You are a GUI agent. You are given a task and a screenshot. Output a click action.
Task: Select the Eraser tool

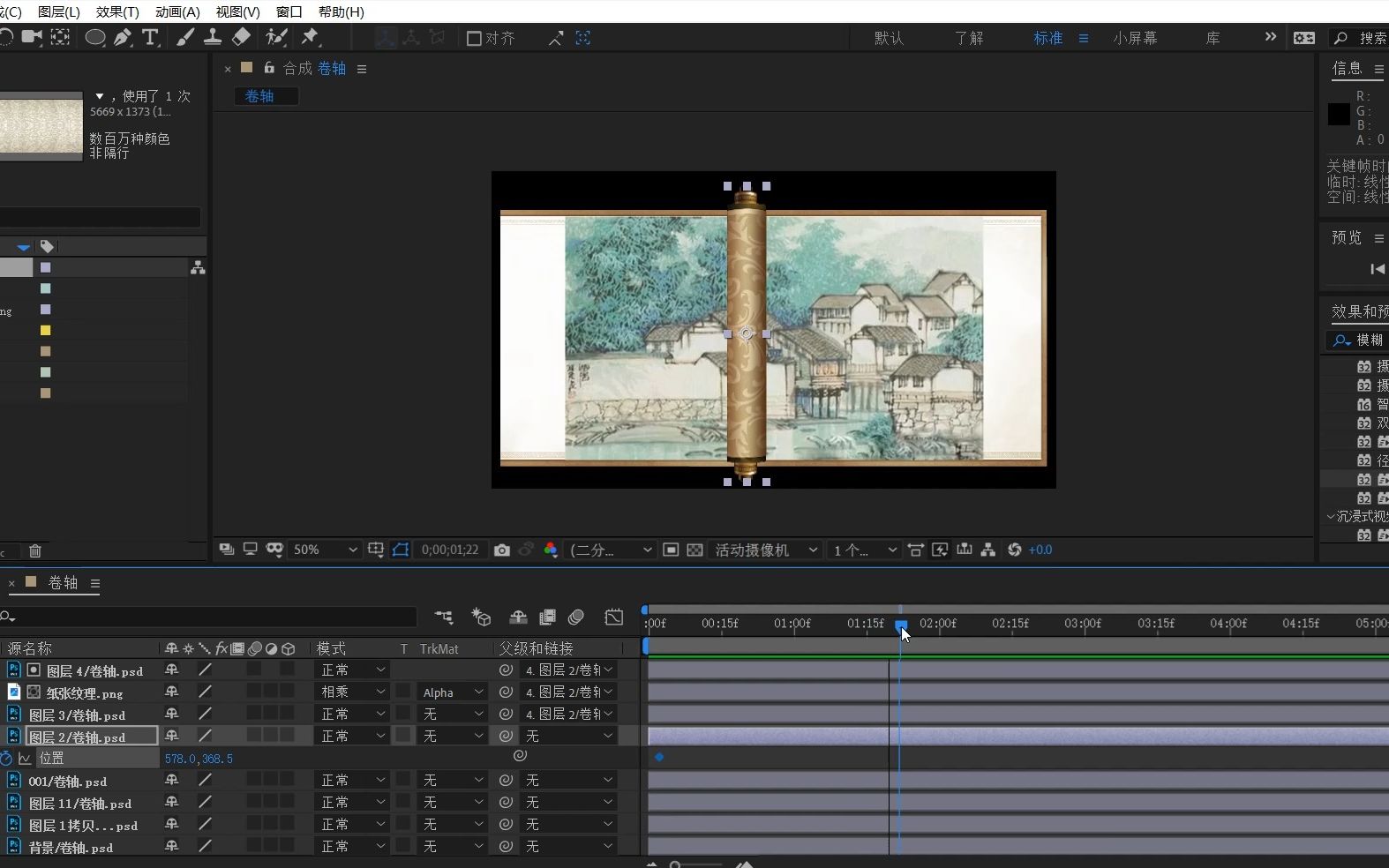[241, 37]
